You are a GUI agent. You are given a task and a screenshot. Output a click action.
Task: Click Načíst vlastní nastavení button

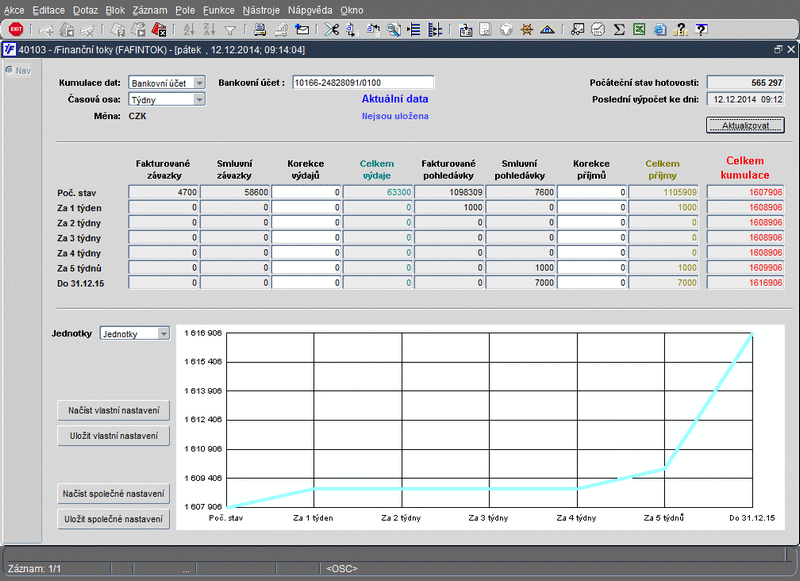tap(114, 411)
